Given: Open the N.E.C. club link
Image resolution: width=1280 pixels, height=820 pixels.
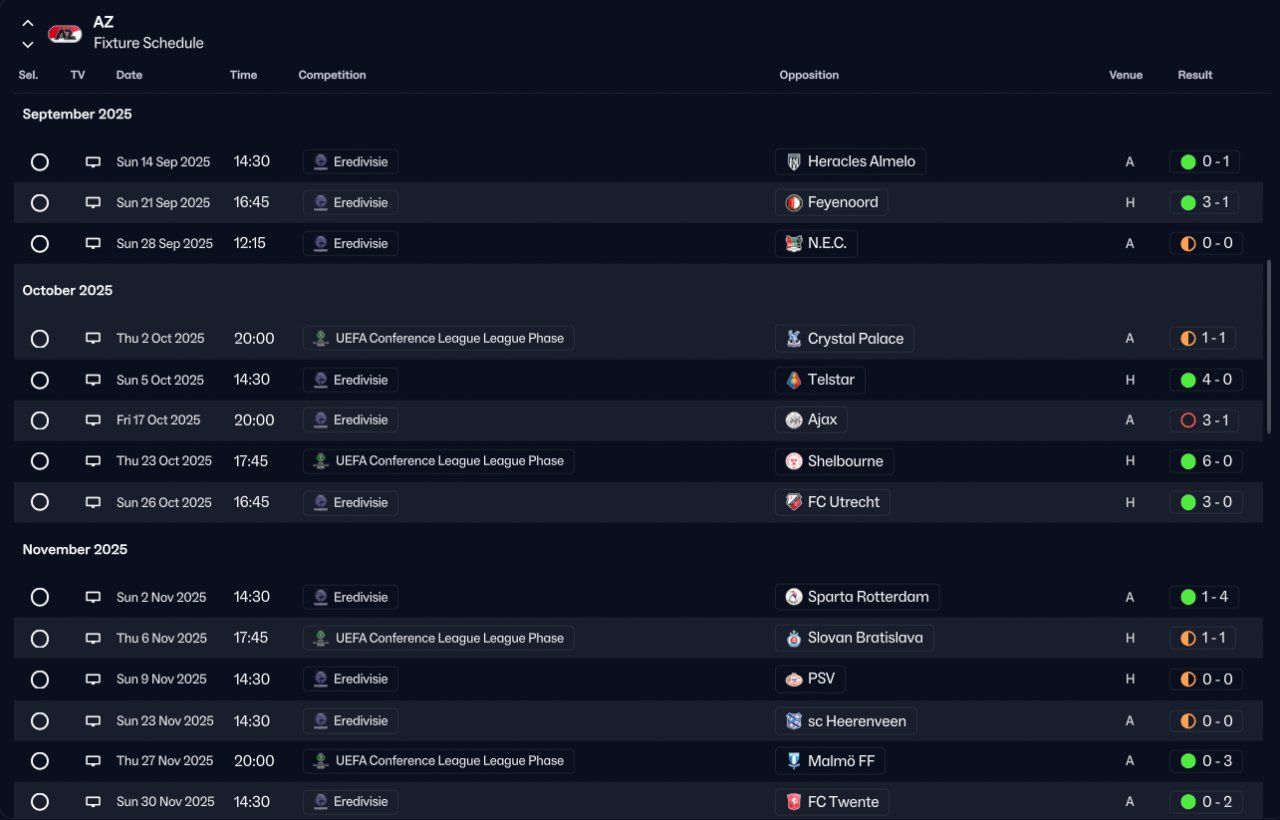Looking at the screenshot, I should 817,244.
